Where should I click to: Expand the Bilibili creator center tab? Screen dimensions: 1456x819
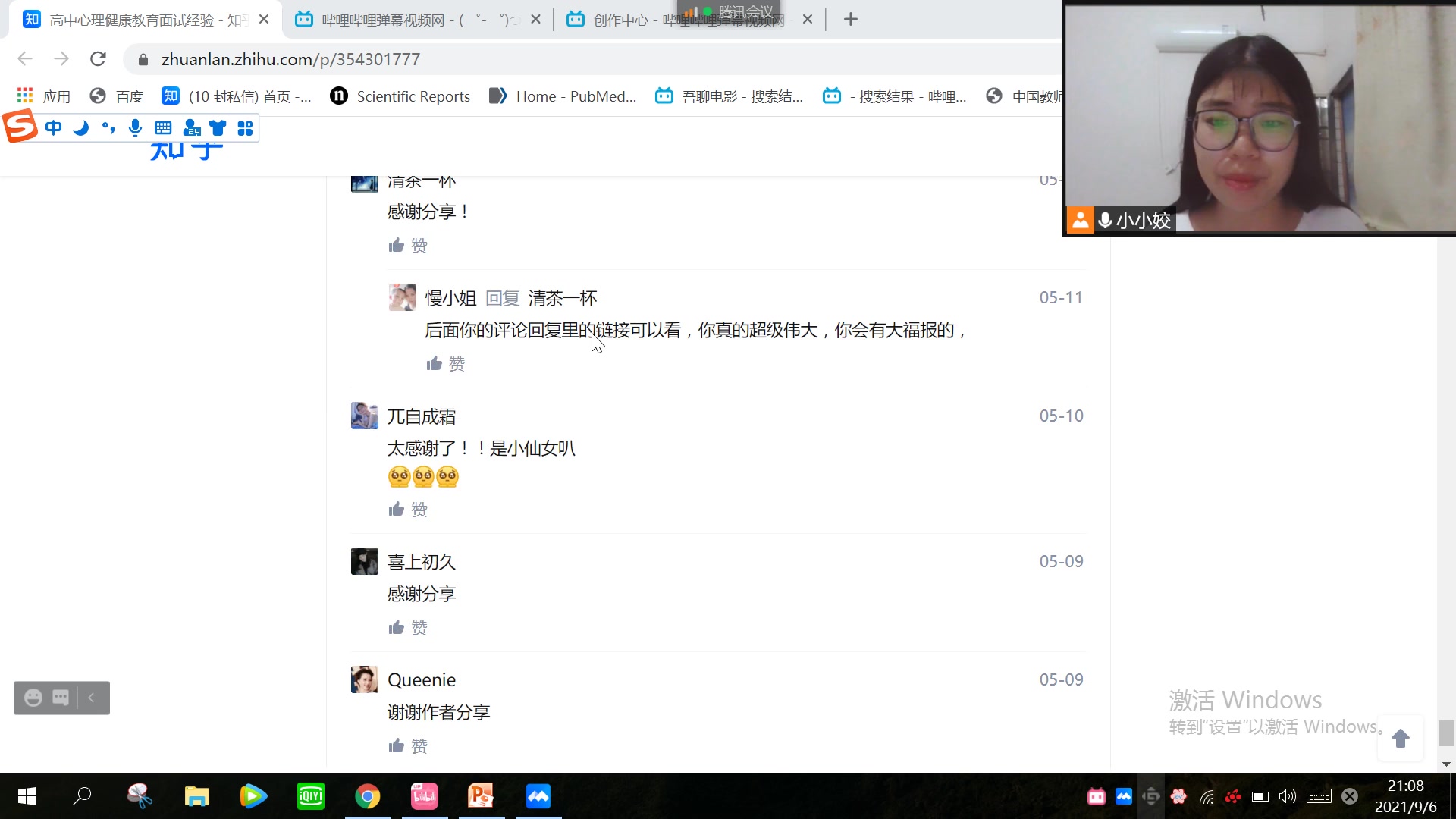(689, 19)
